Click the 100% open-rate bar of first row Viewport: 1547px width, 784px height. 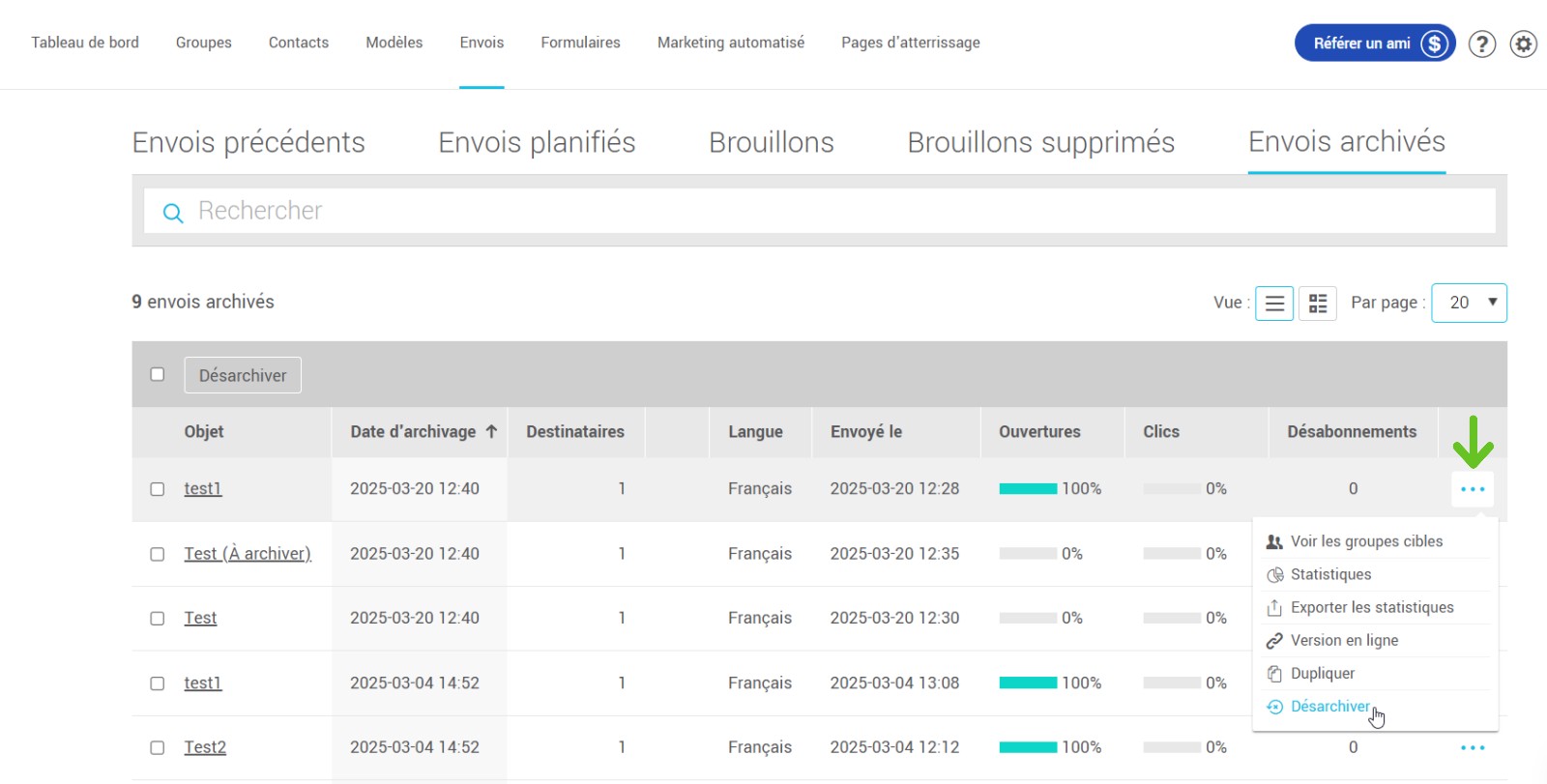tap(1028, 489)
